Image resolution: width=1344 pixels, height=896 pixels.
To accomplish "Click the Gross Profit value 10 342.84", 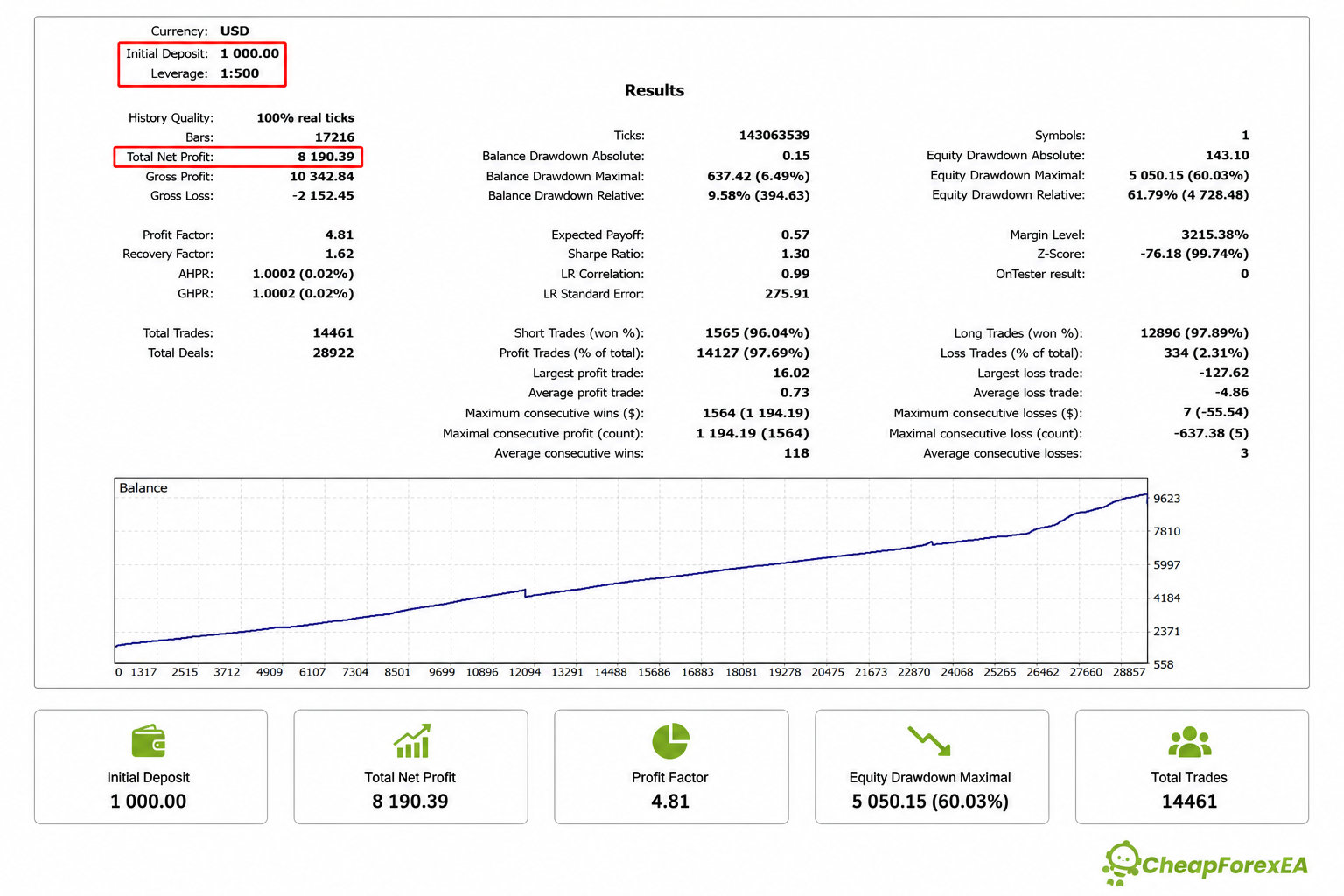I will pyautogui.click(x=322, y=177).
